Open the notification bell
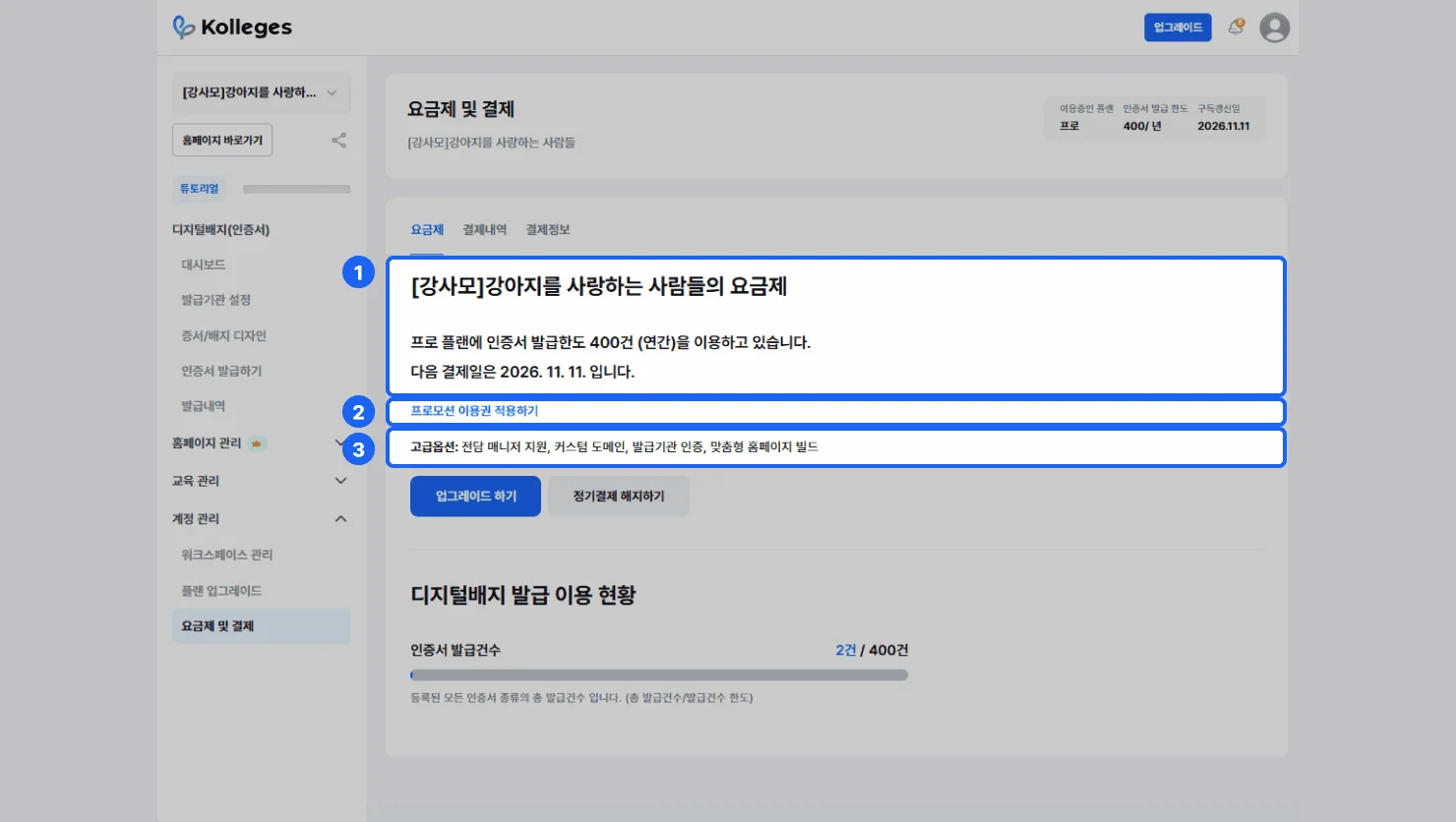 (x=1236, y=28)
